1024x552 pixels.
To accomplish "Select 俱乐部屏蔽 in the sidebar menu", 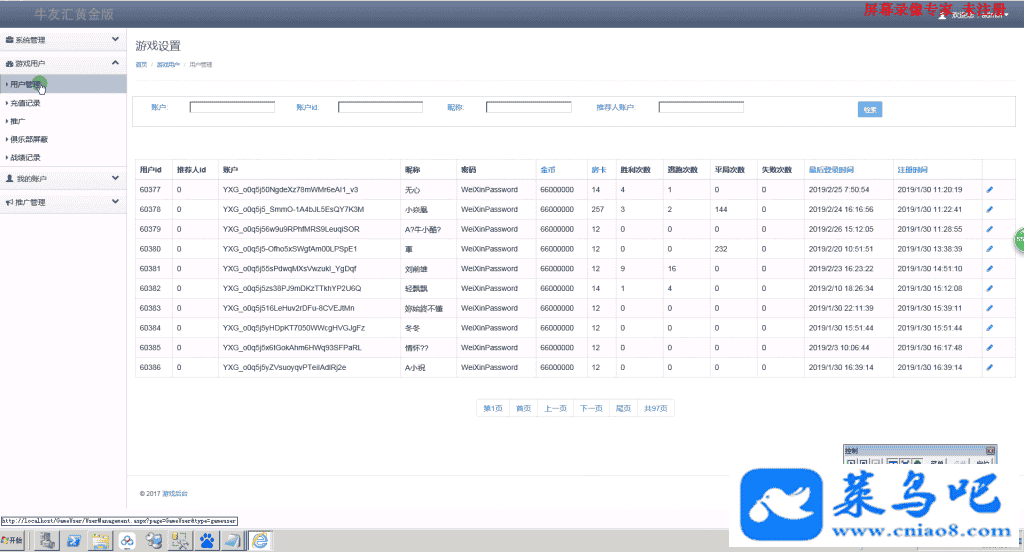I will coord(29,139).
